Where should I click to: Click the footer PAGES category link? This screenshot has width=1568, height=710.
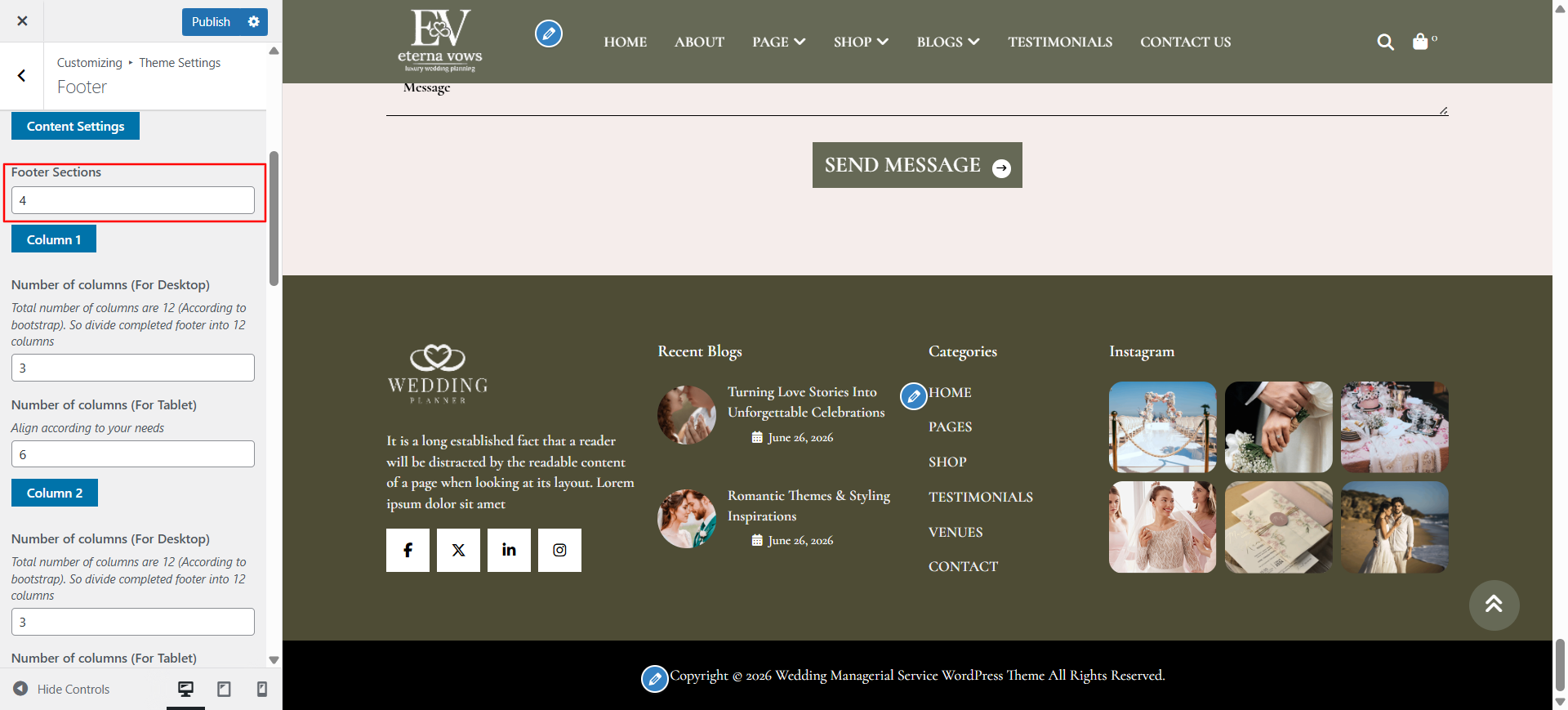point(950,426)
